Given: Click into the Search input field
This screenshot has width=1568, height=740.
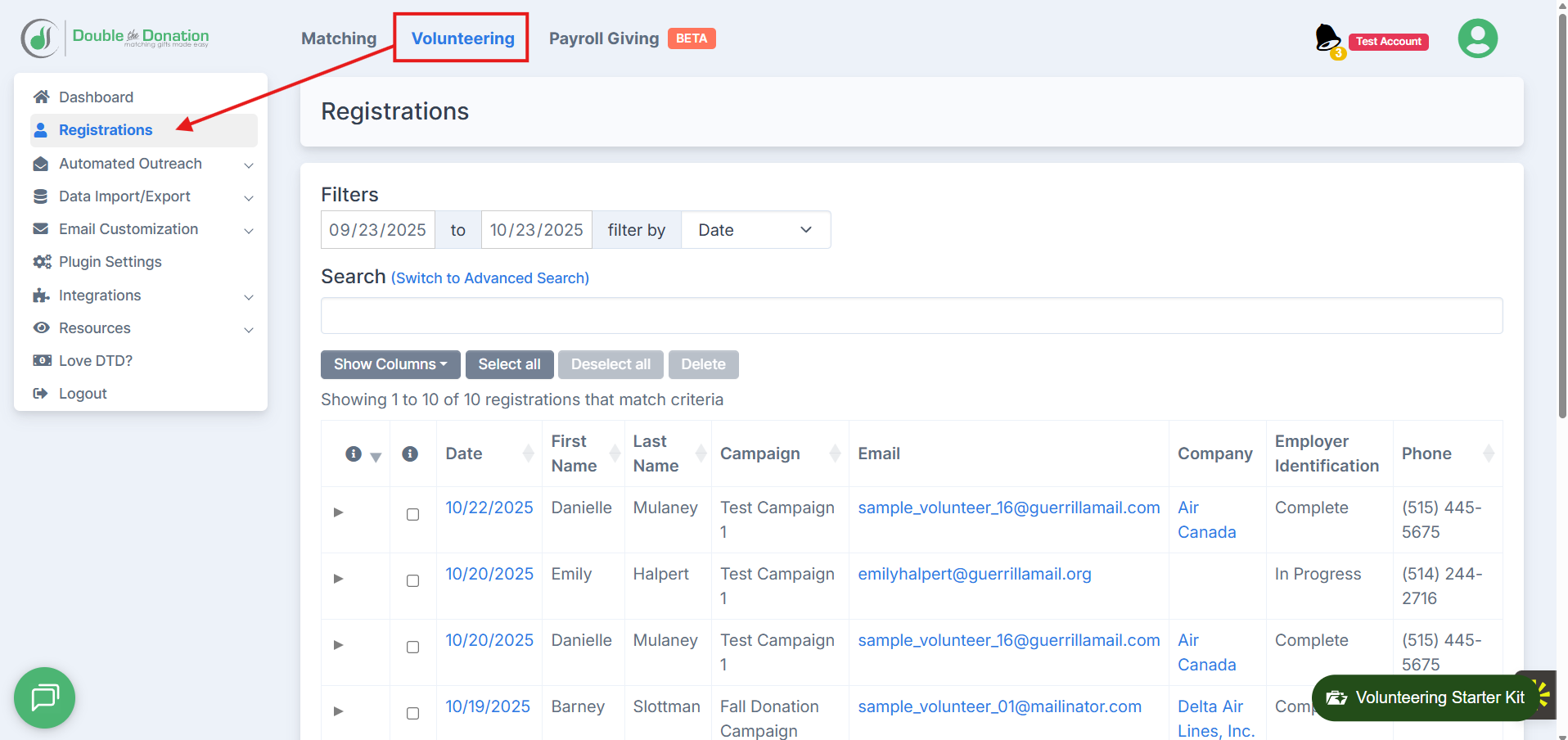Looking at the screenshot, I should point(911,315).
